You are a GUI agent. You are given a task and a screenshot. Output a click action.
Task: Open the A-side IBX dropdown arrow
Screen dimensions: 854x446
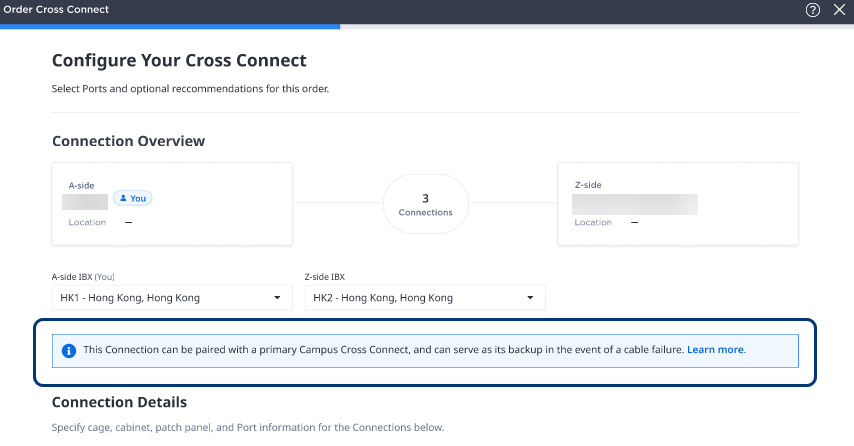(277, 298)
